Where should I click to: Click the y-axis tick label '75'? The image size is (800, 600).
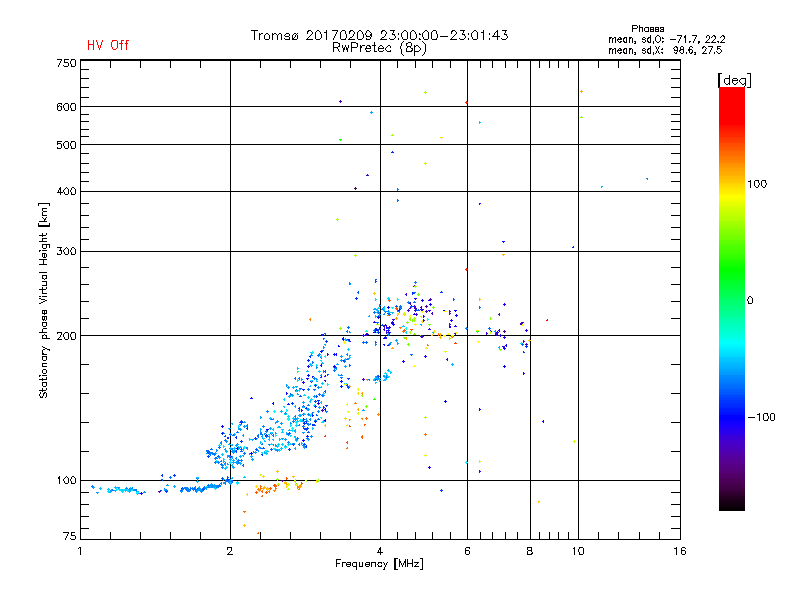pos(70,536)
